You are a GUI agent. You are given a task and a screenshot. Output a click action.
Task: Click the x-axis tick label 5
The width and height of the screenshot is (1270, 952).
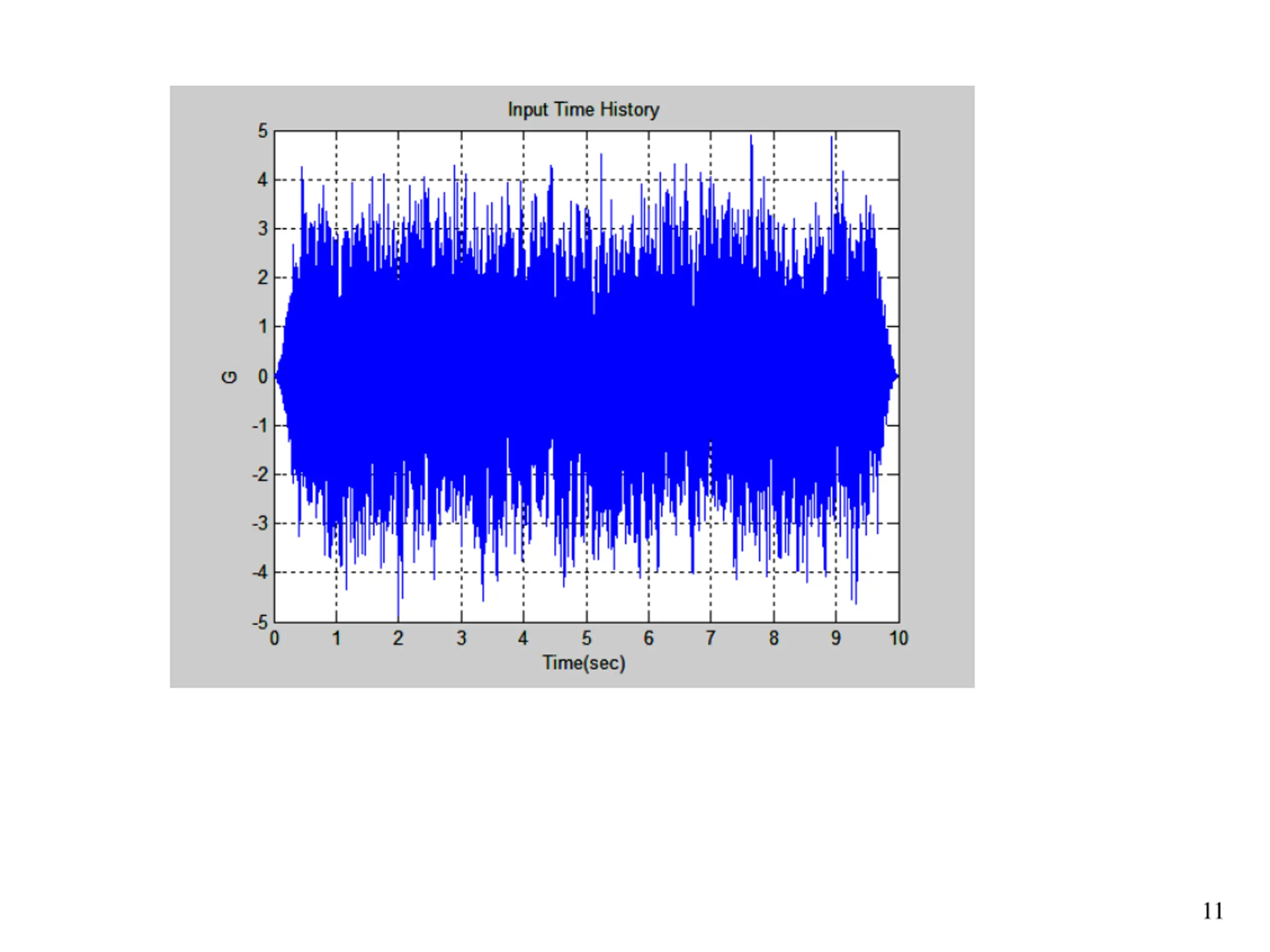pyautogui.click(x=586, y=638)
